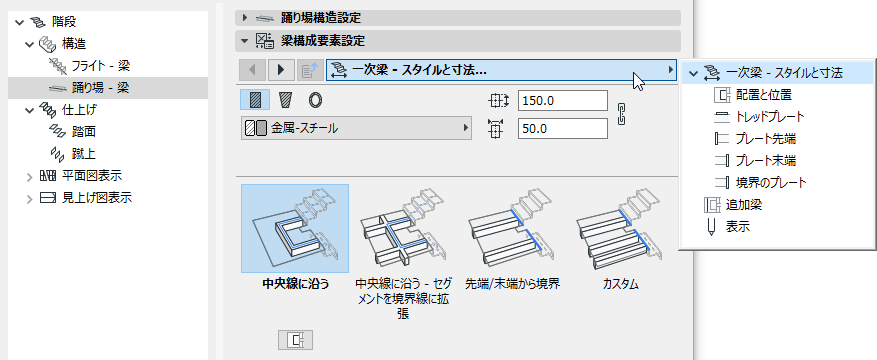Image resolution: width=877 pixels, height=360 pixels.
Task: Choose 中央線に沿う beam layout thumbnail
Action: click(x=295, y=228)
